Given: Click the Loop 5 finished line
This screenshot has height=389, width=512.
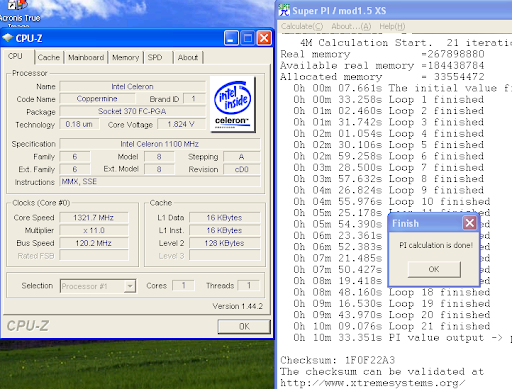Looking at the screenshot, I should [389, 145].
